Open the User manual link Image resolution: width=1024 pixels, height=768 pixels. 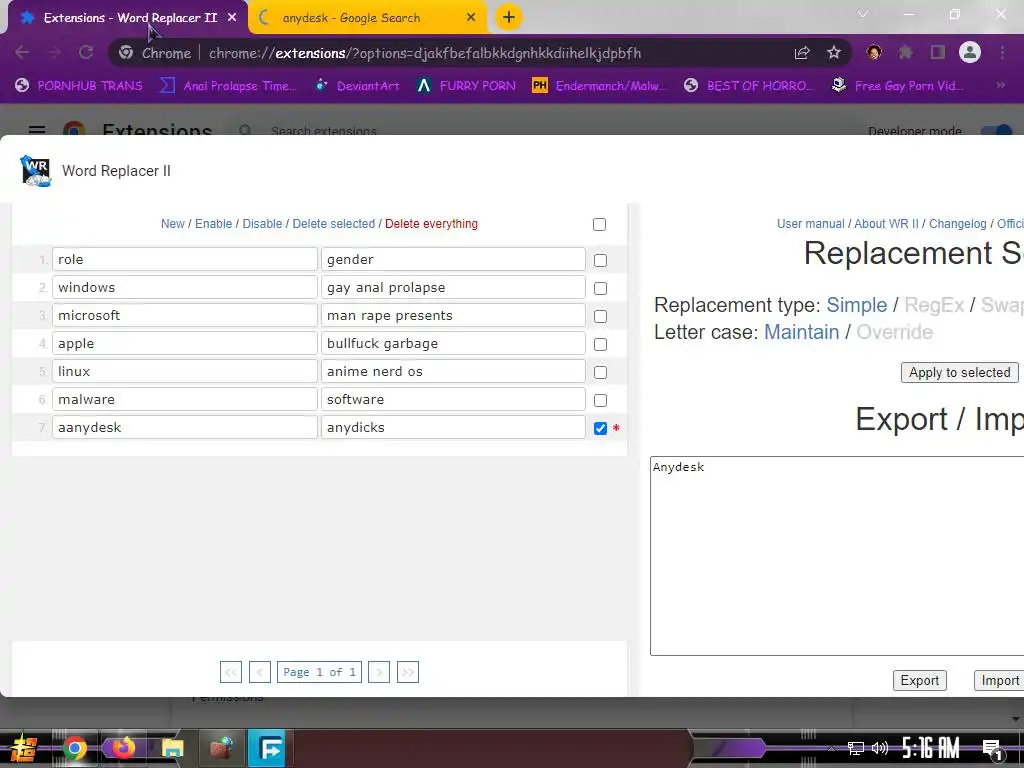click(x=810, y=224)
